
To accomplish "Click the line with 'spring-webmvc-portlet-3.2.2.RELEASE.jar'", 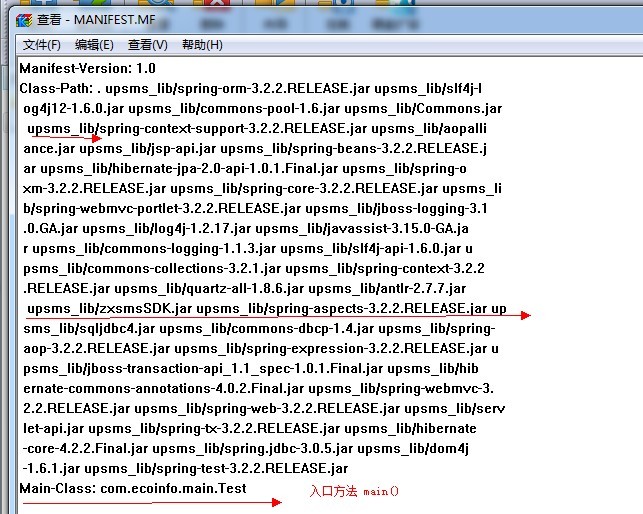I will (255, 209).
